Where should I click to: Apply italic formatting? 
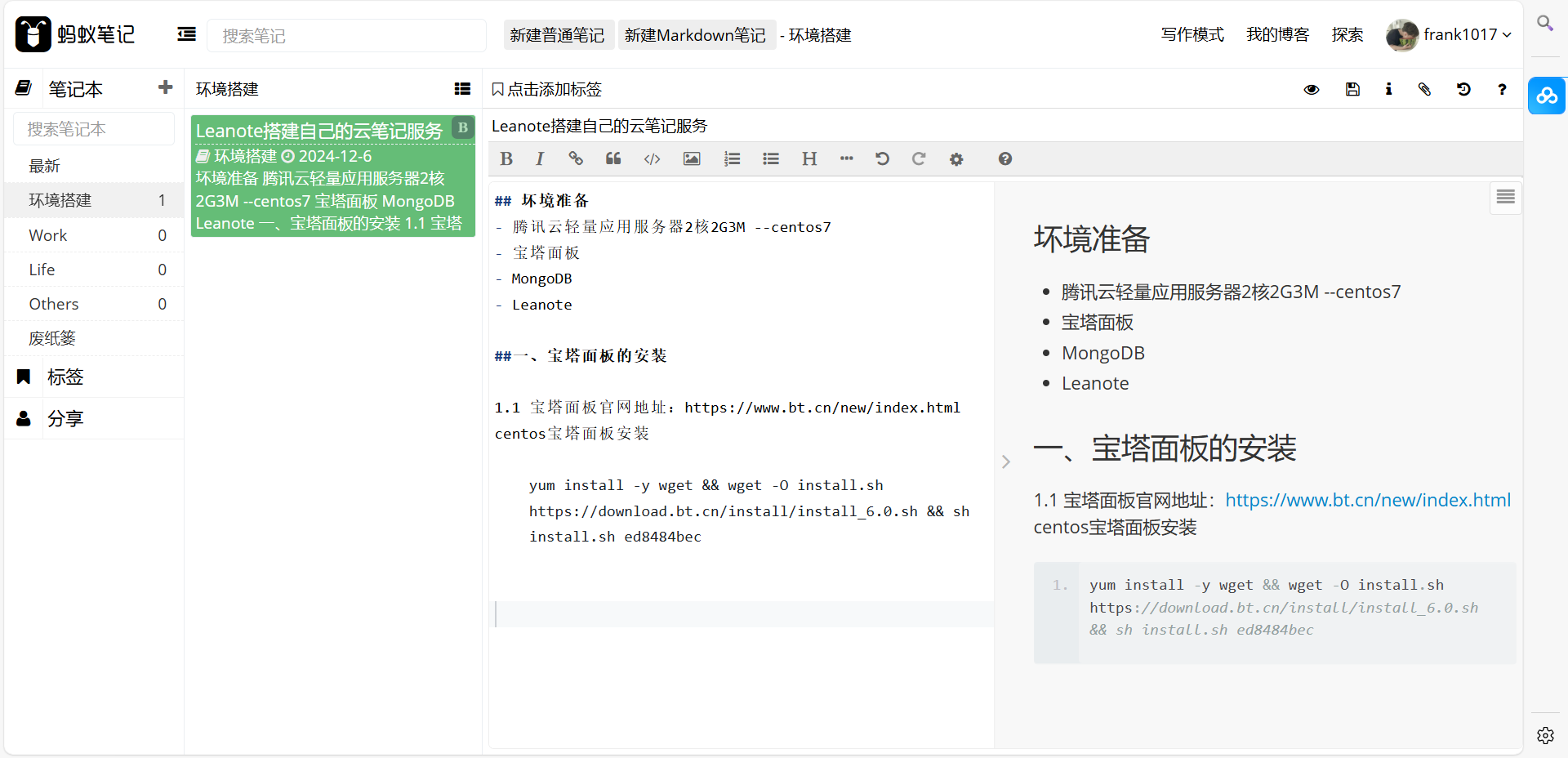coord(540,158)
